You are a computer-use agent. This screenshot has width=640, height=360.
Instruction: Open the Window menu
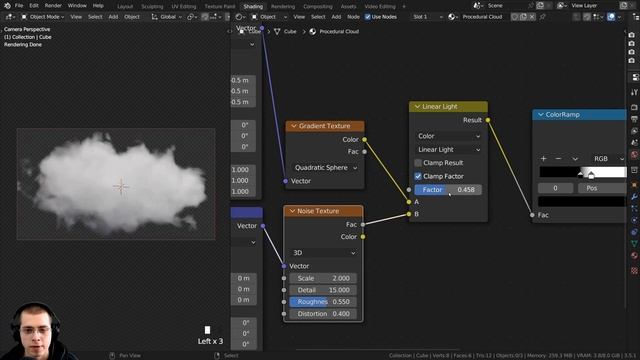coord(77,6)
